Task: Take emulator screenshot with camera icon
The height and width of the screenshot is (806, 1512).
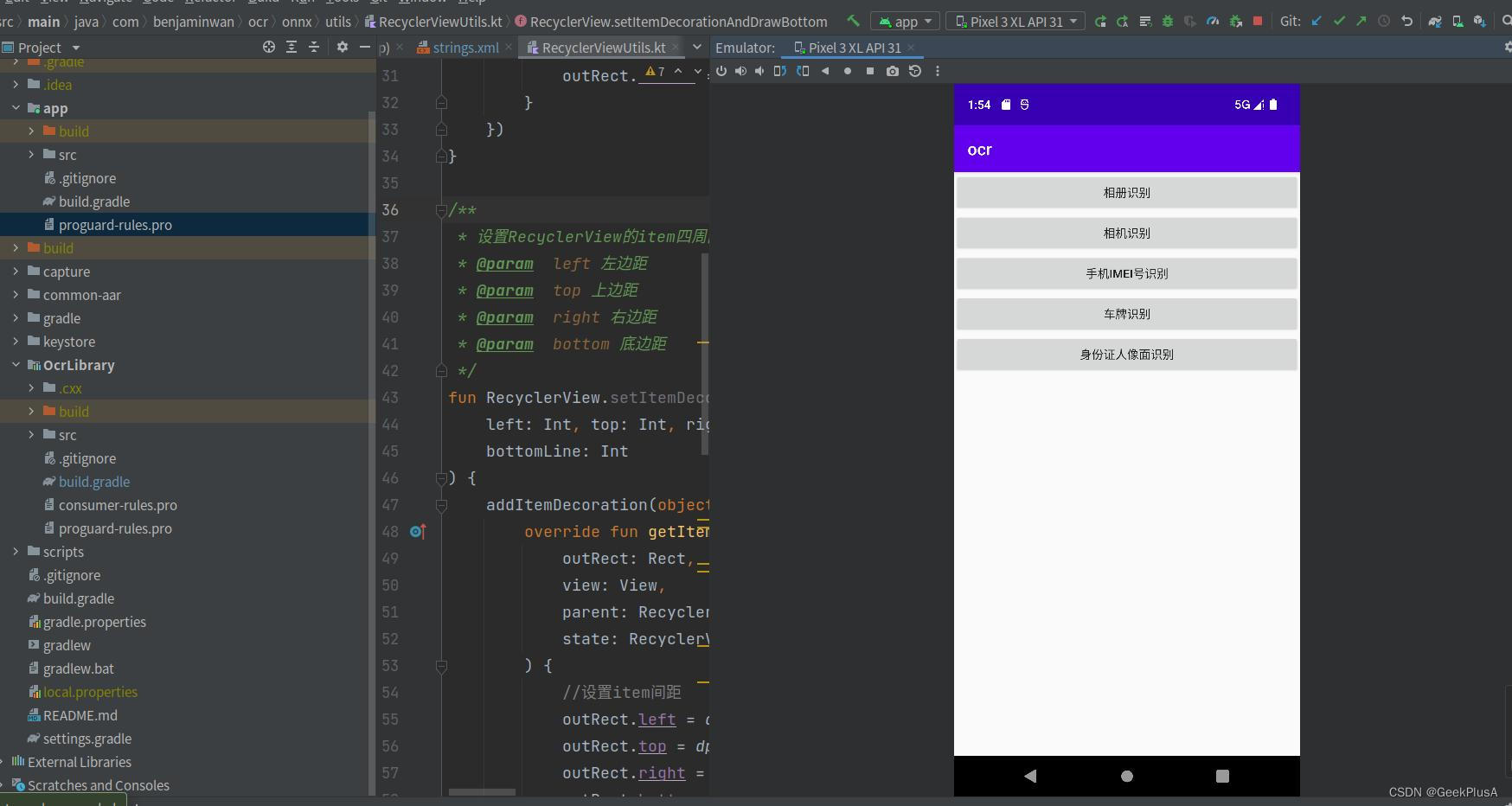Action: tap(893, 71)
